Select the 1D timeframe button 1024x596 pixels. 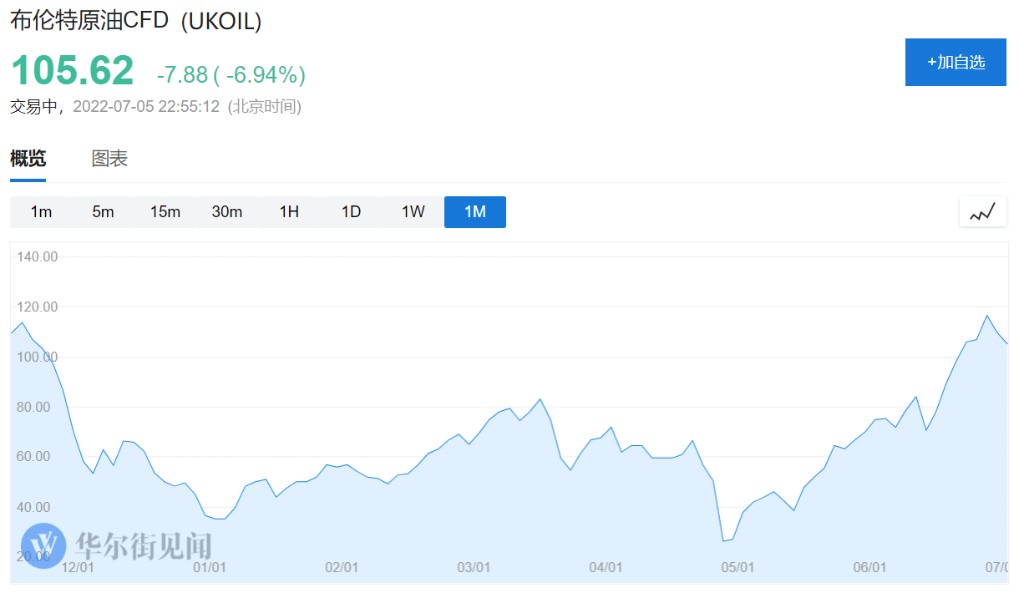(351, 212)
